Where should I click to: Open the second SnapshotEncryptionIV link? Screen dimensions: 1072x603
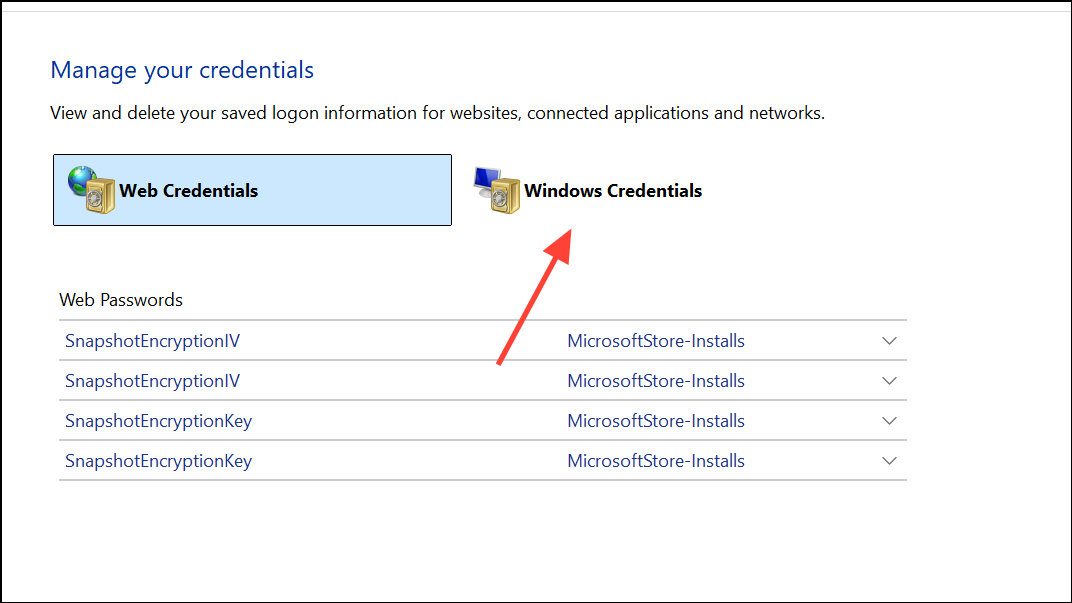(x=152, y=381)
